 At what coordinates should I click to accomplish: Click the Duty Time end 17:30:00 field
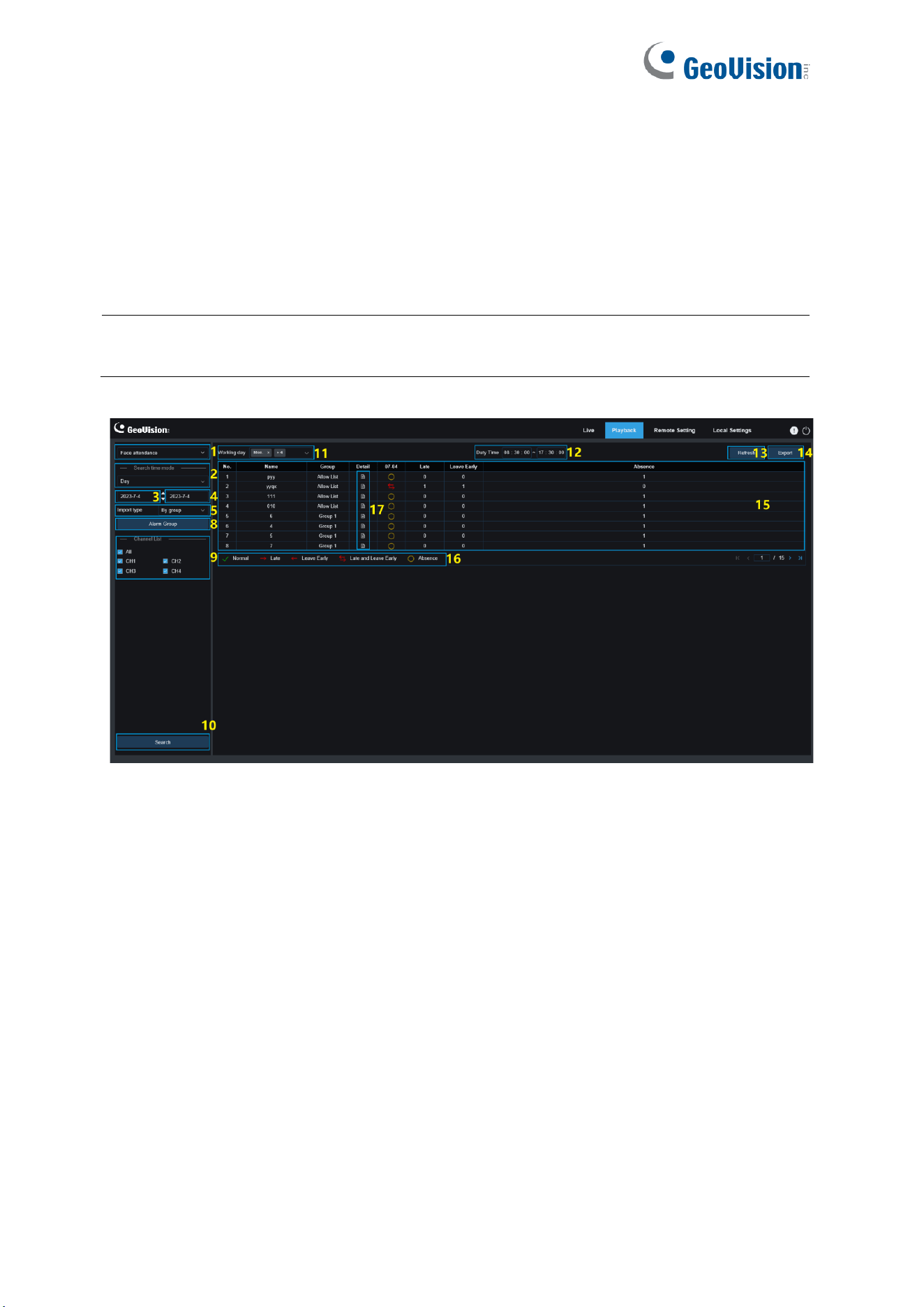(x=551, y=452)
